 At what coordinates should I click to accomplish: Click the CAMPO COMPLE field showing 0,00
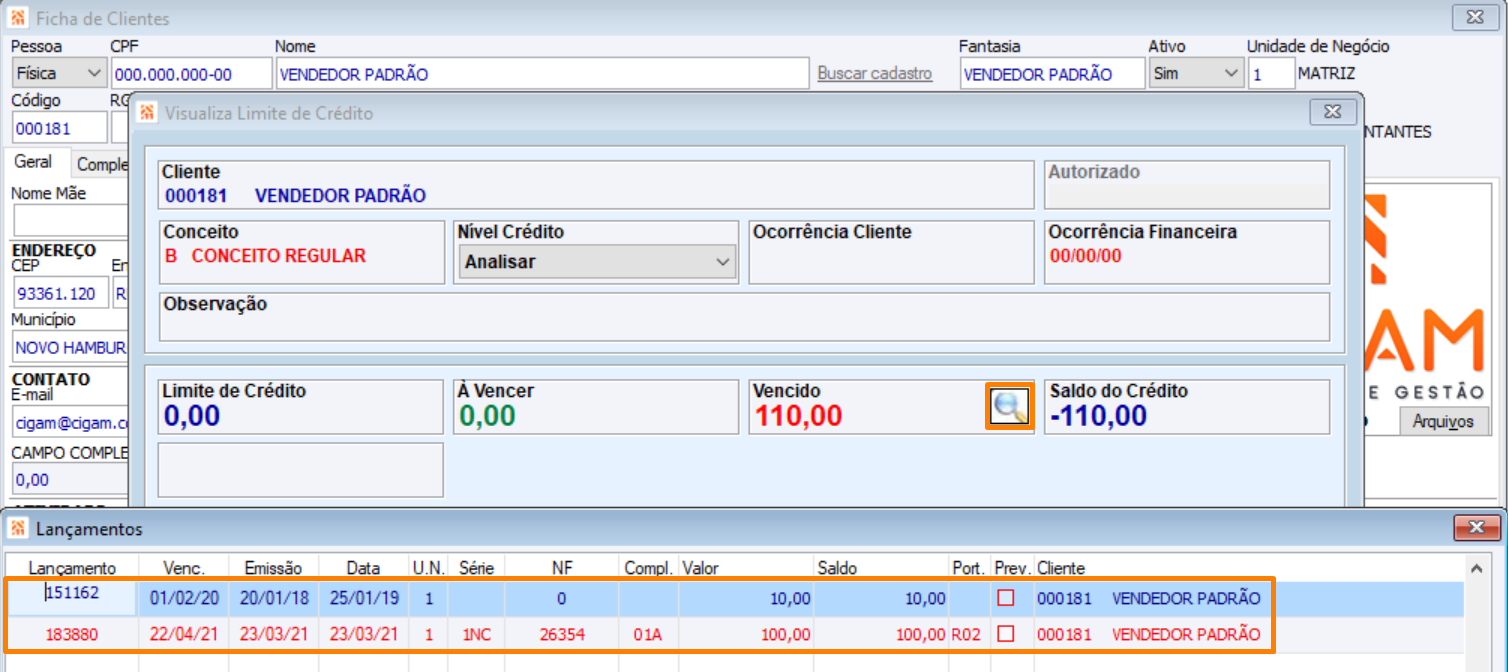pyautogui.click(x=70, y=479)
